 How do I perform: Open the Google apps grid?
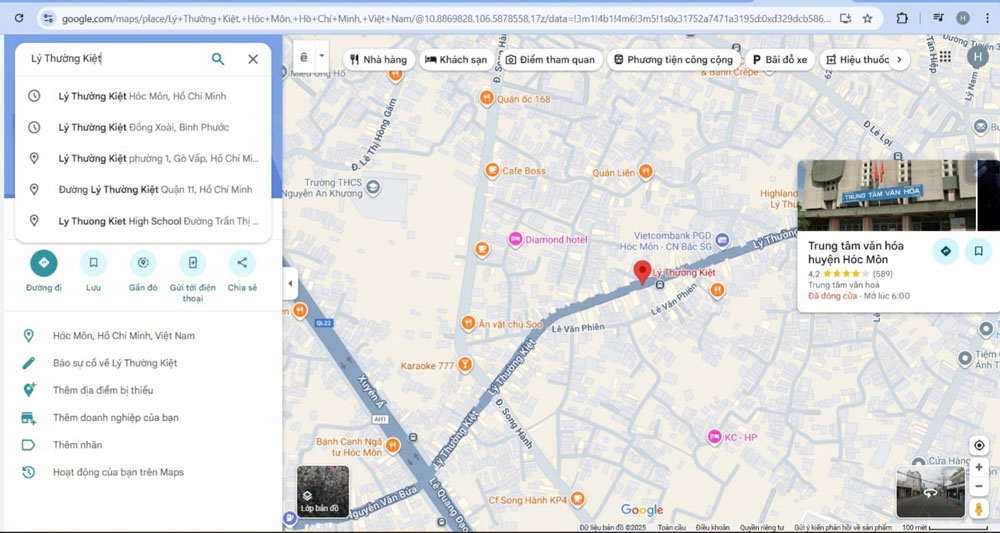pos(945,57)
